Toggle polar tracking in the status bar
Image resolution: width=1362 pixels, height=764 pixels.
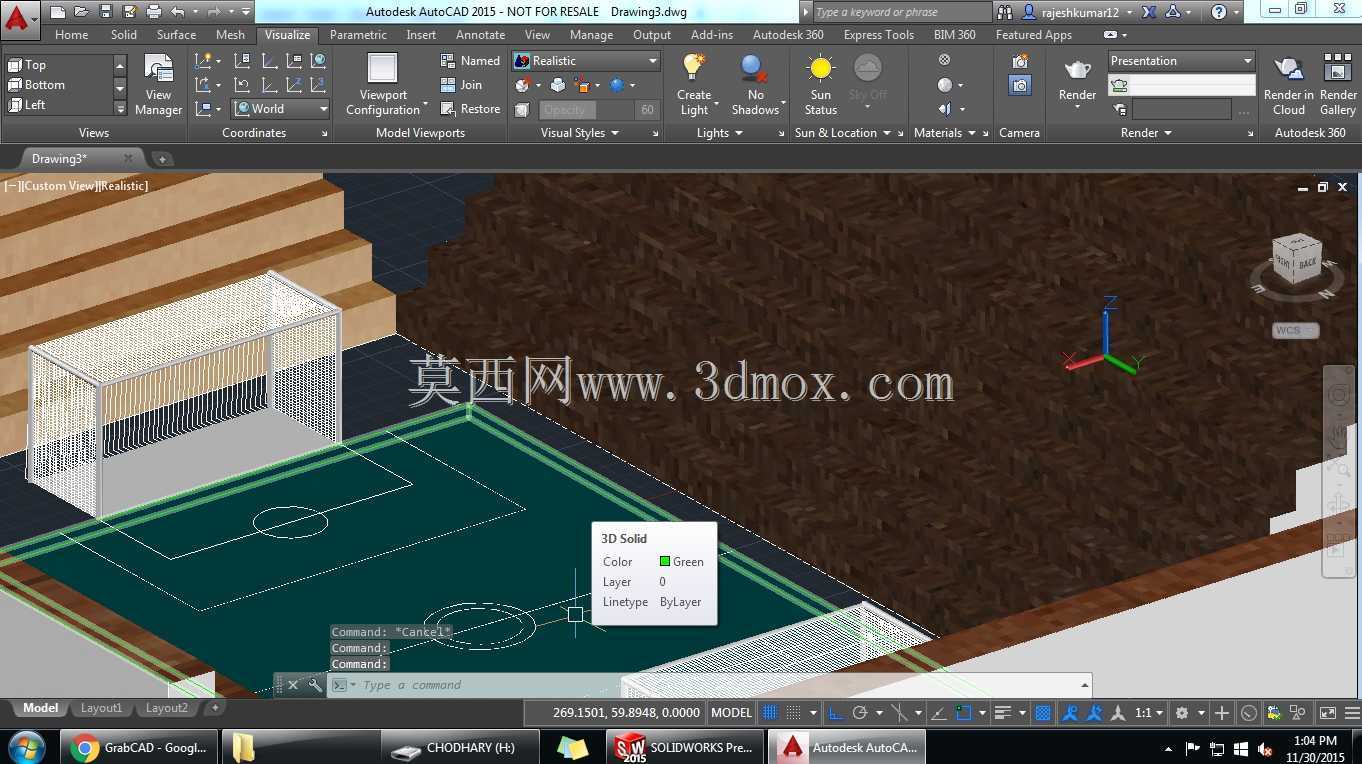[860, 713]
